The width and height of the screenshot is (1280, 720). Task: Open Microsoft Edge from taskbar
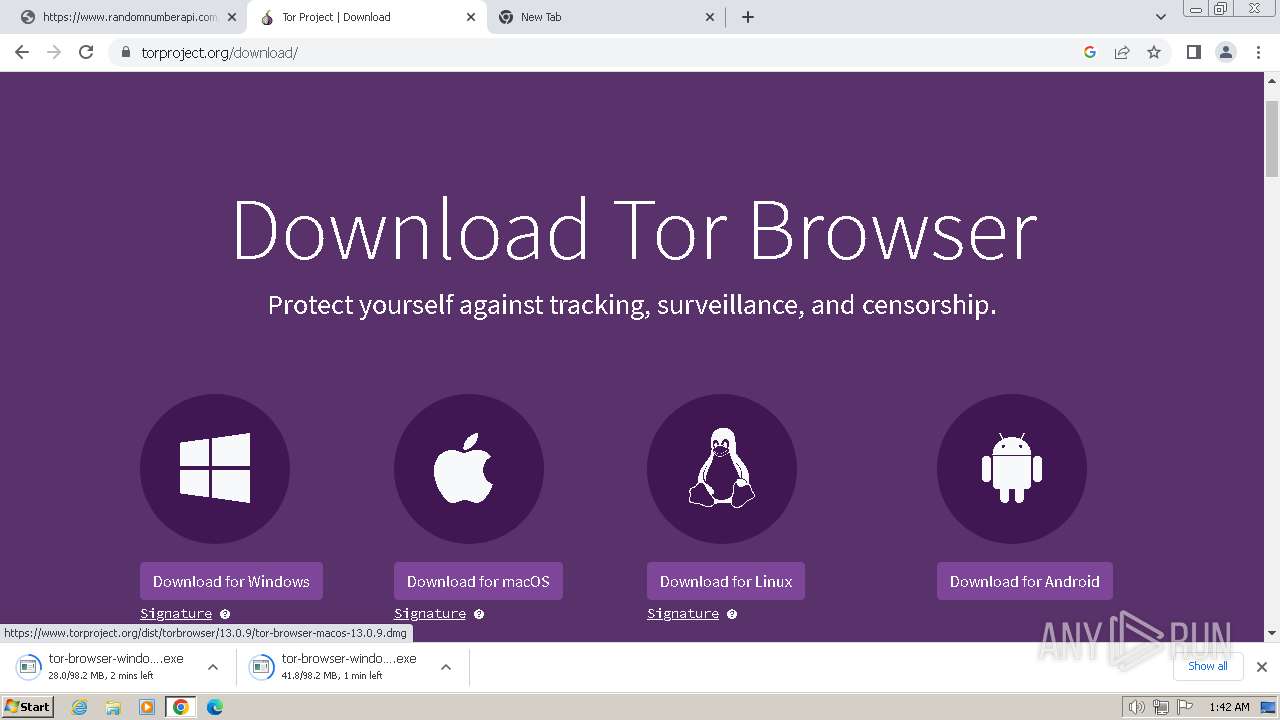coord(215,707)
